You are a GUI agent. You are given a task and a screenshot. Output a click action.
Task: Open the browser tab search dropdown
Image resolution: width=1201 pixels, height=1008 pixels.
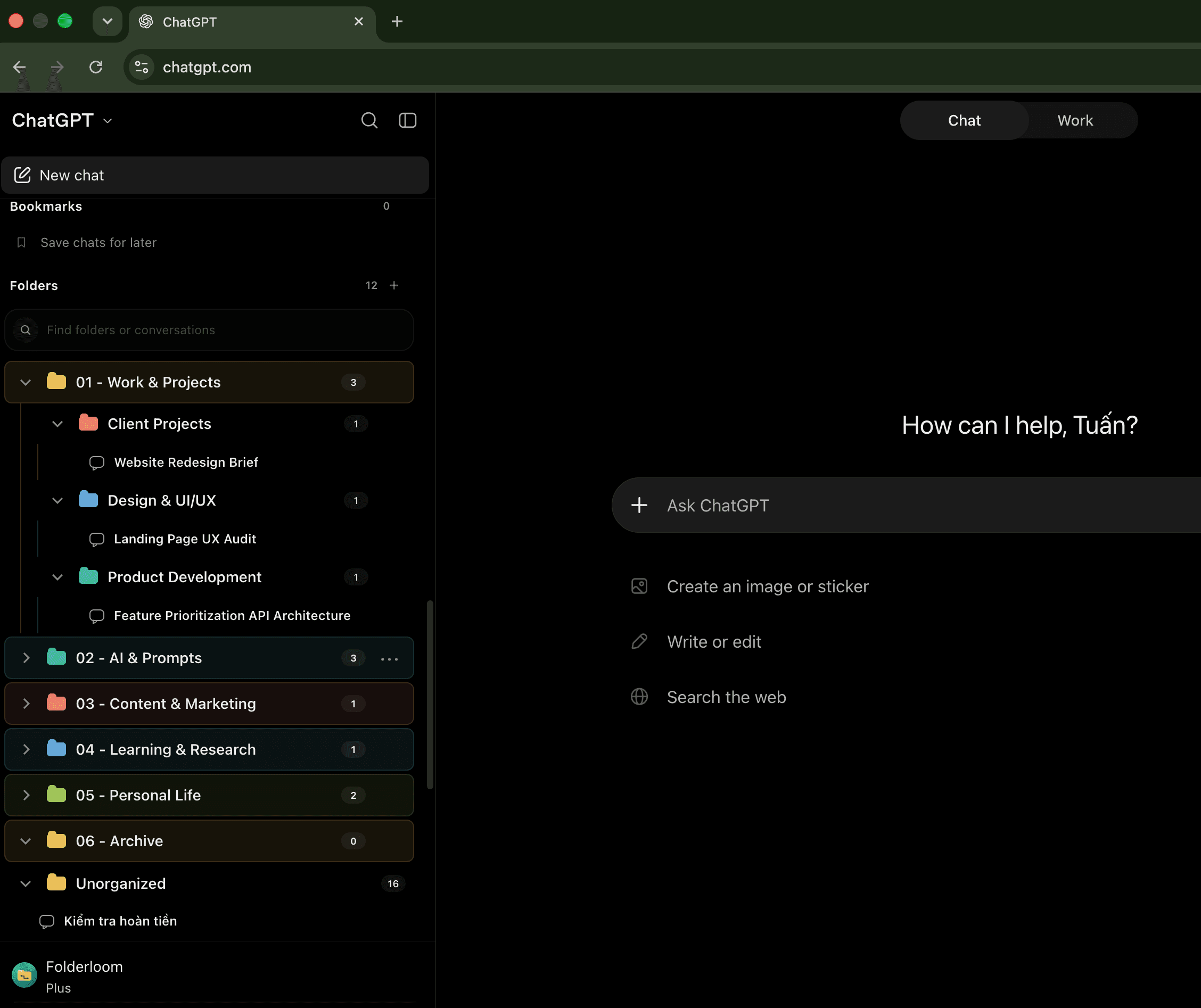point(108,22)
